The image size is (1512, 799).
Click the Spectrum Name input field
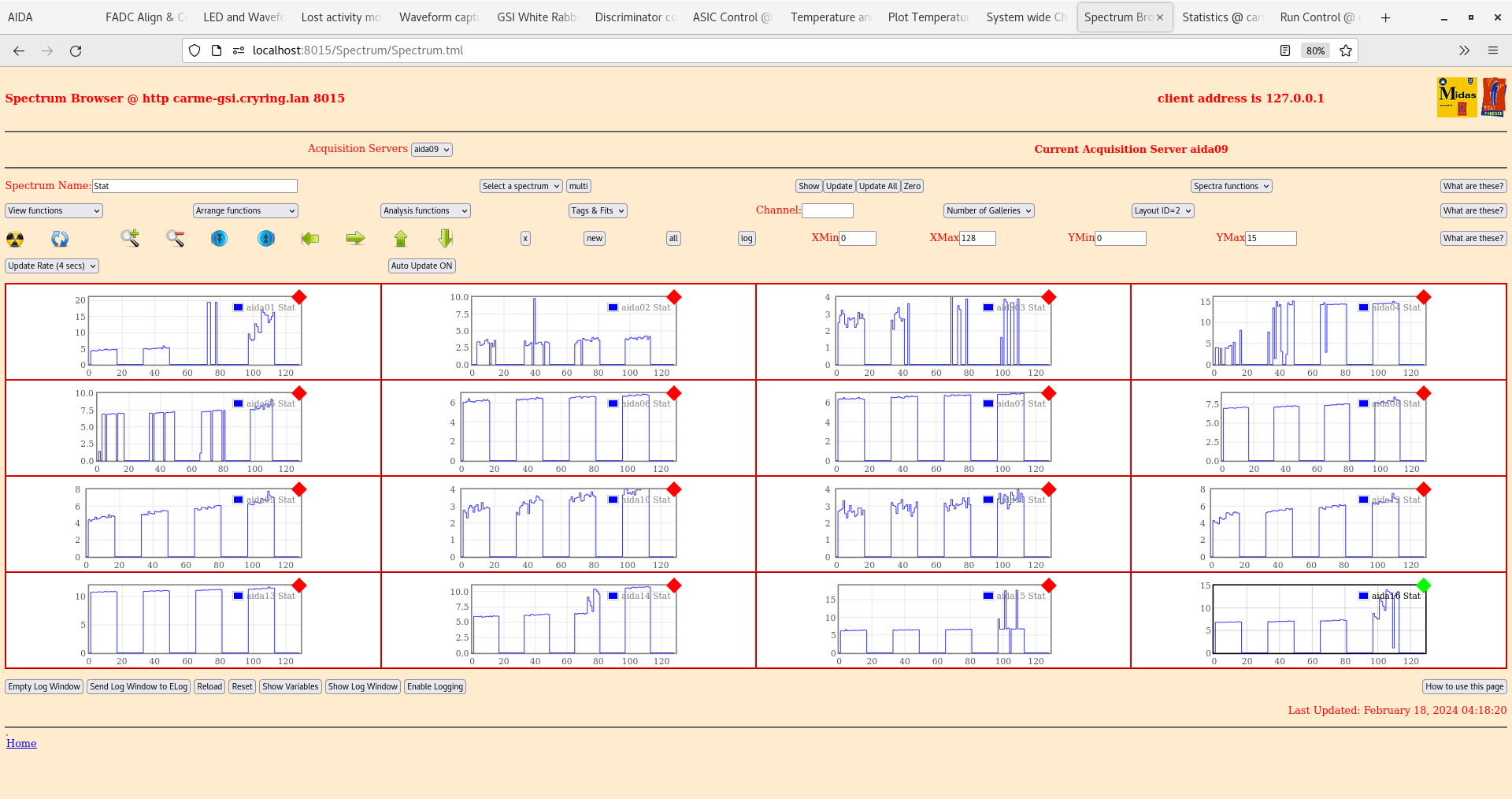(x=195, y=186)
